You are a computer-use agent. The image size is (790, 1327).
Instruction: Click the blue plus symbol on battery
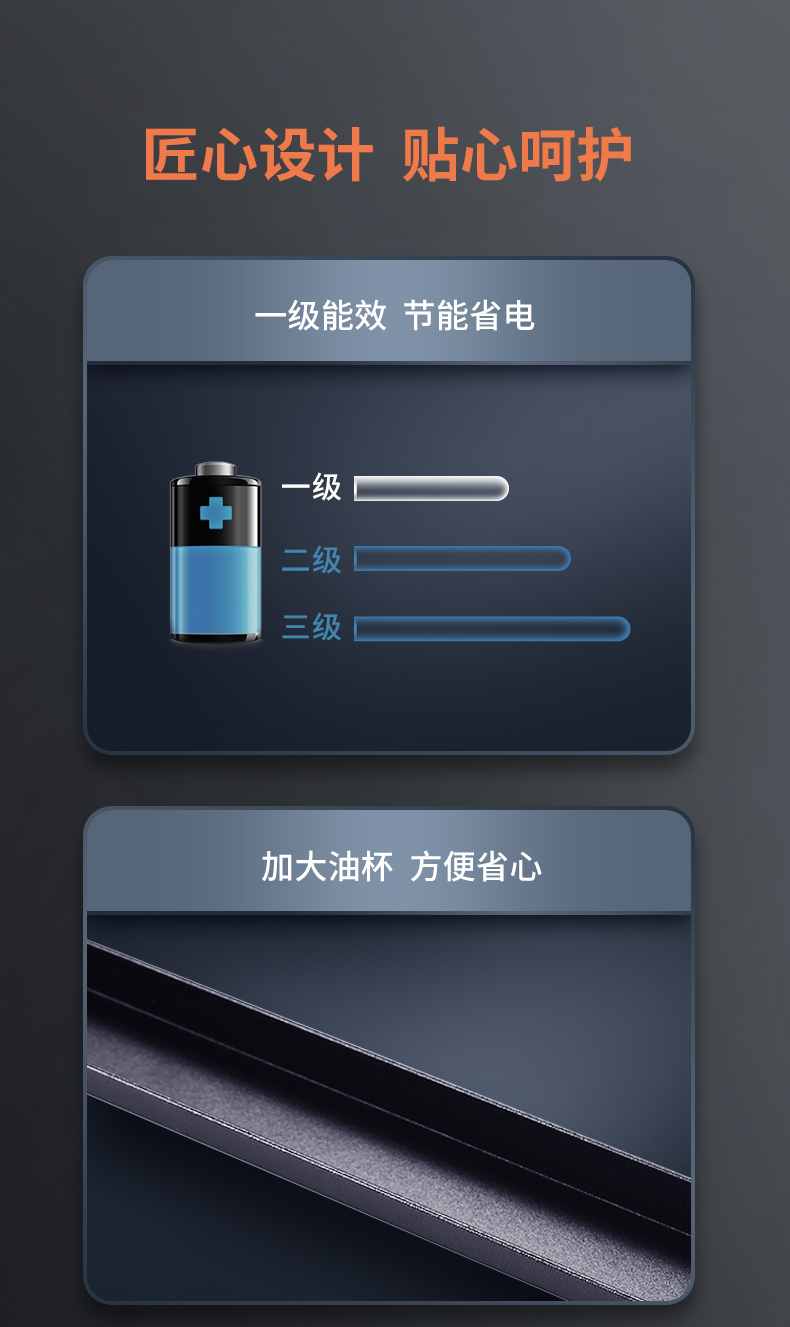[215, 513]
